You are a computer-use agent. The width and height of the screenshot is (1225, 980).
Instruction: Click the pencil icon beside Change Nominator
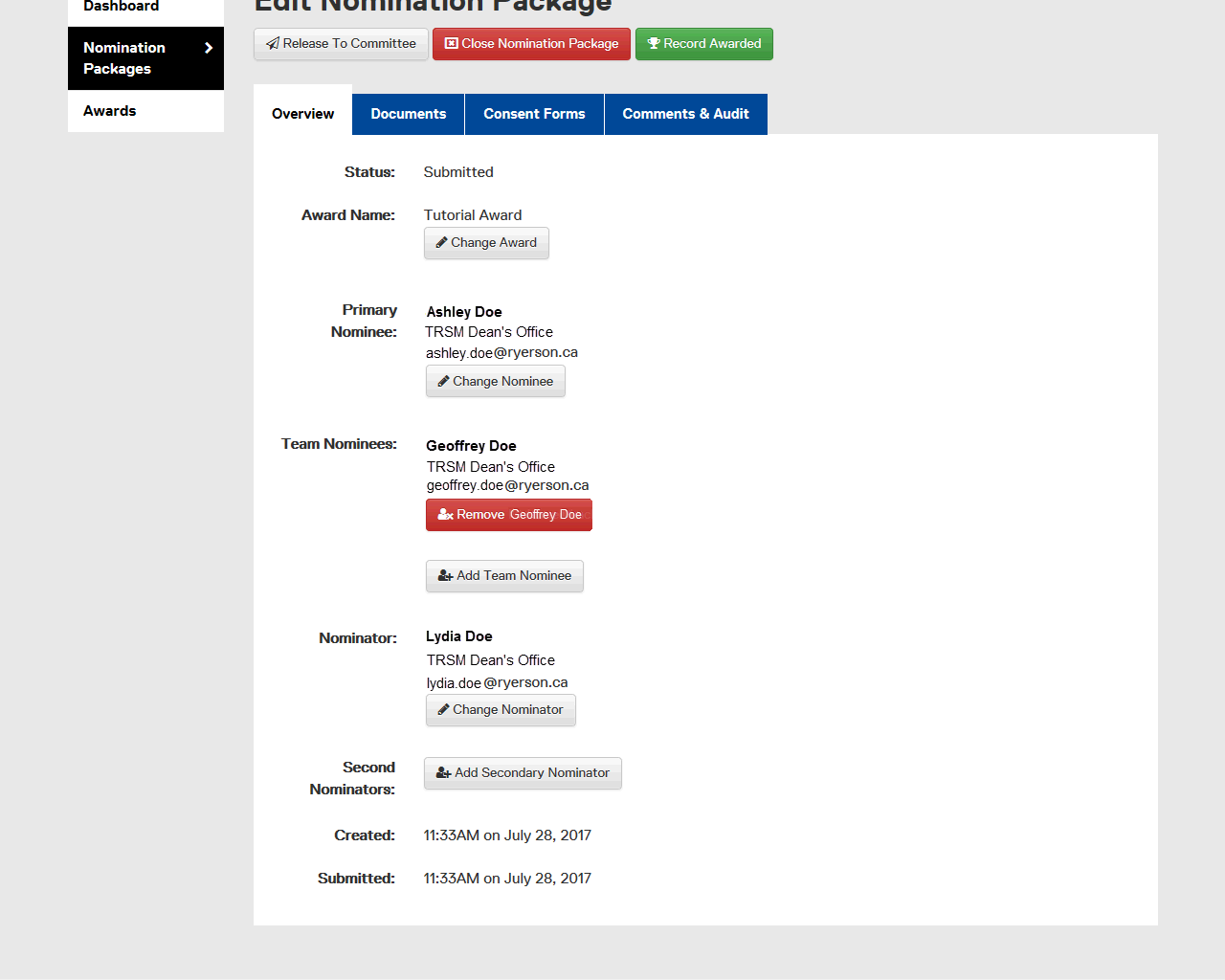tap(443, 710)
